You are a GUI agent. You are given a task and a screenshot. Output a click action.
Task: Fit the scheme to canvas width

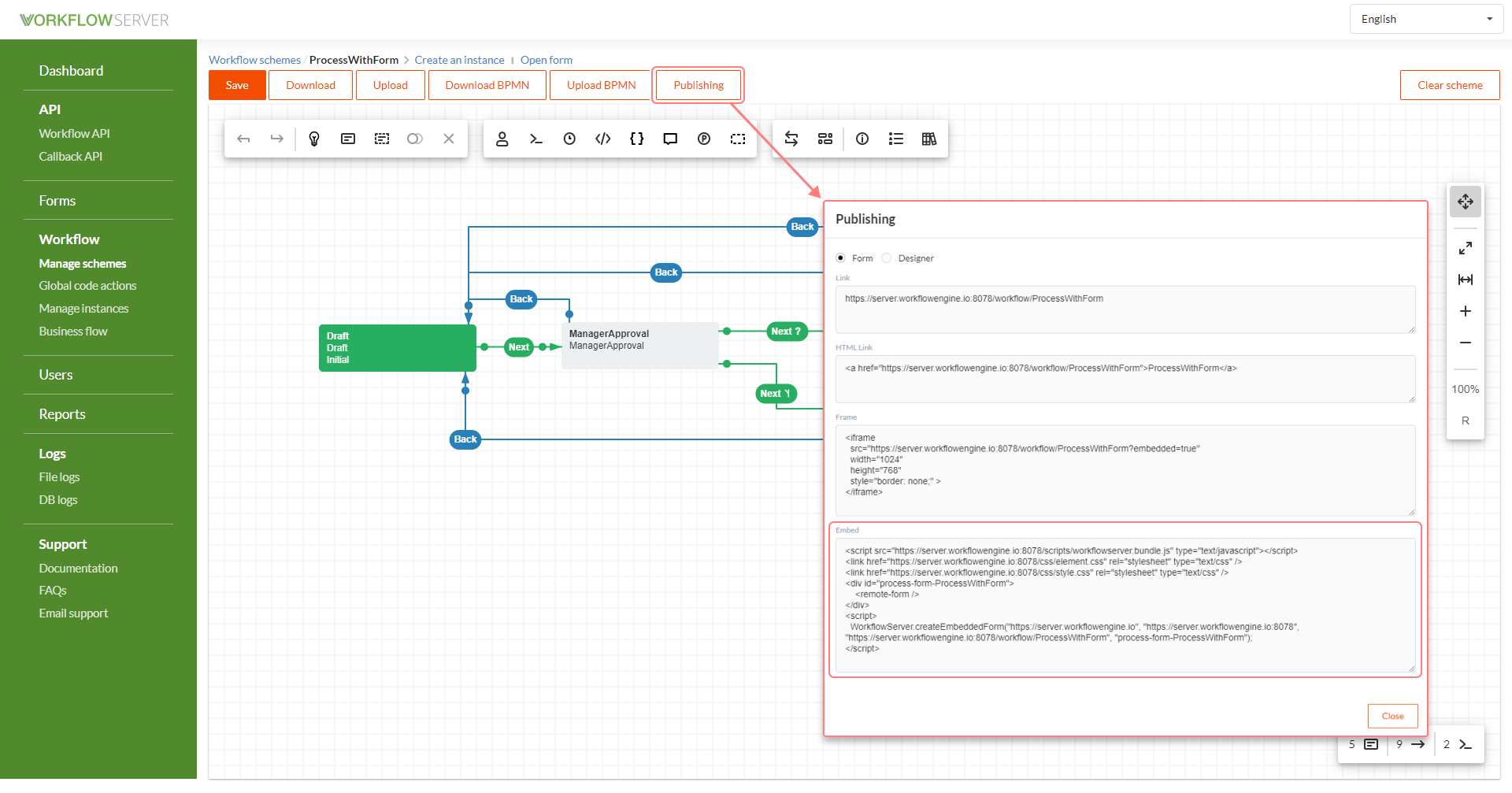click(x=1466, y=280)
